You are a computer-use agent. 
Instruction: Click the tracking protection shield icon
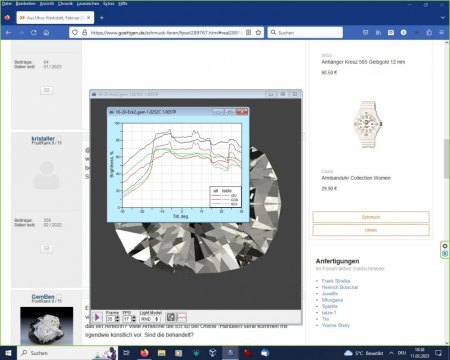tap(75, 33)
